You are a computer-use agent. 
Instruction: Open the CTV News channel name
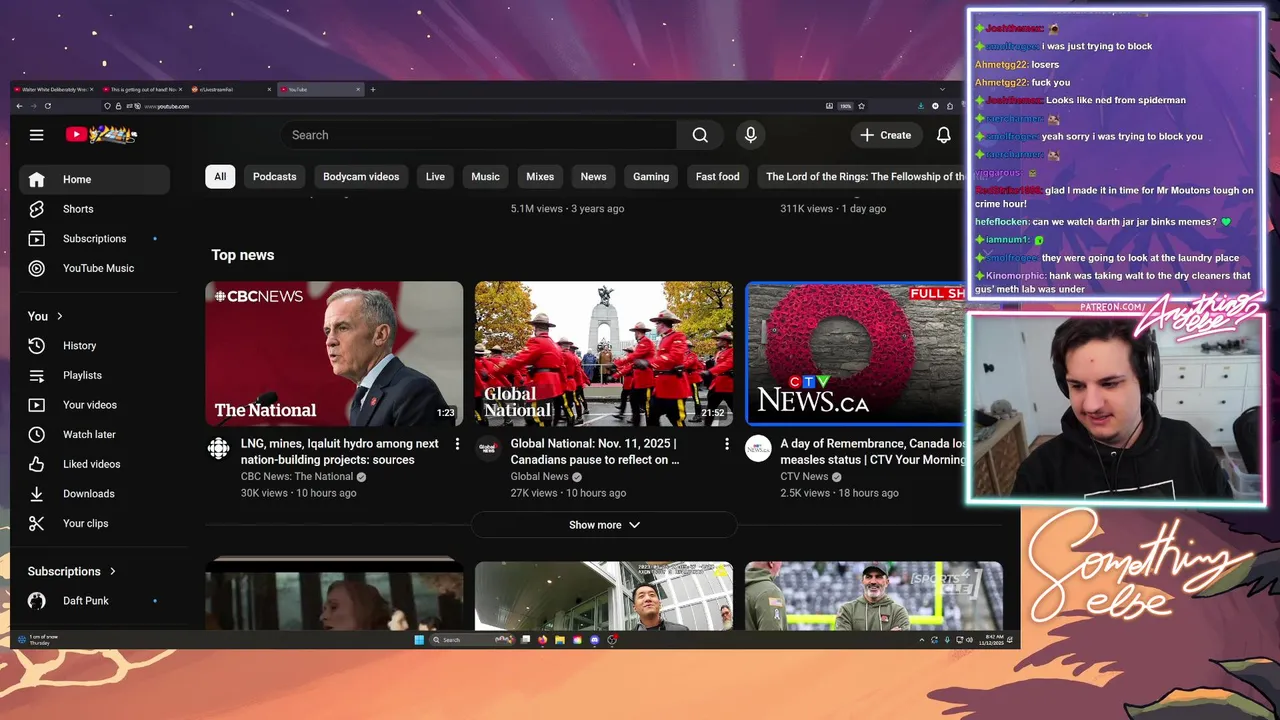pos(804,477)
